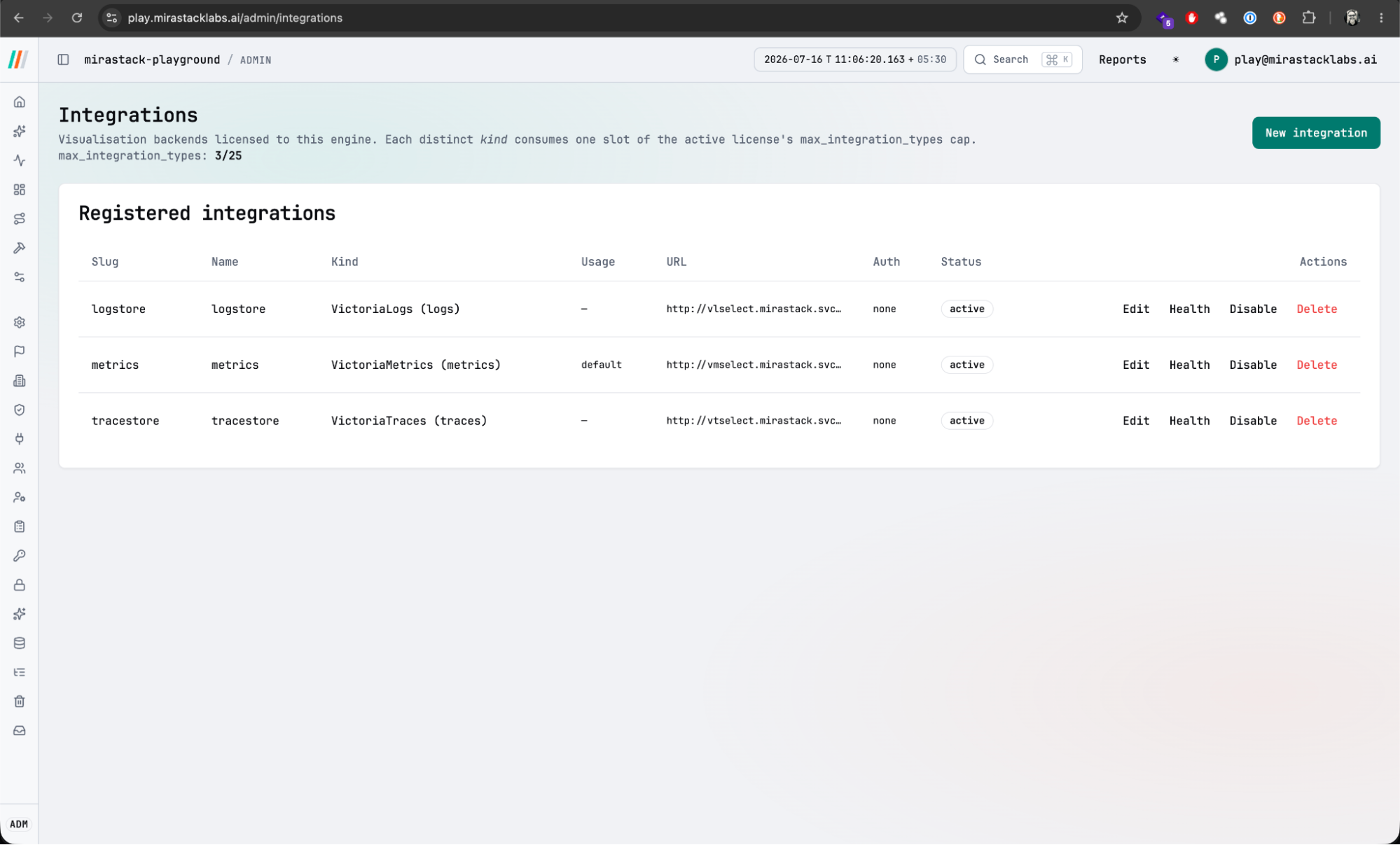Click the active badge in metrics row
Screen dimensions: 1400x845
[966, 365]
